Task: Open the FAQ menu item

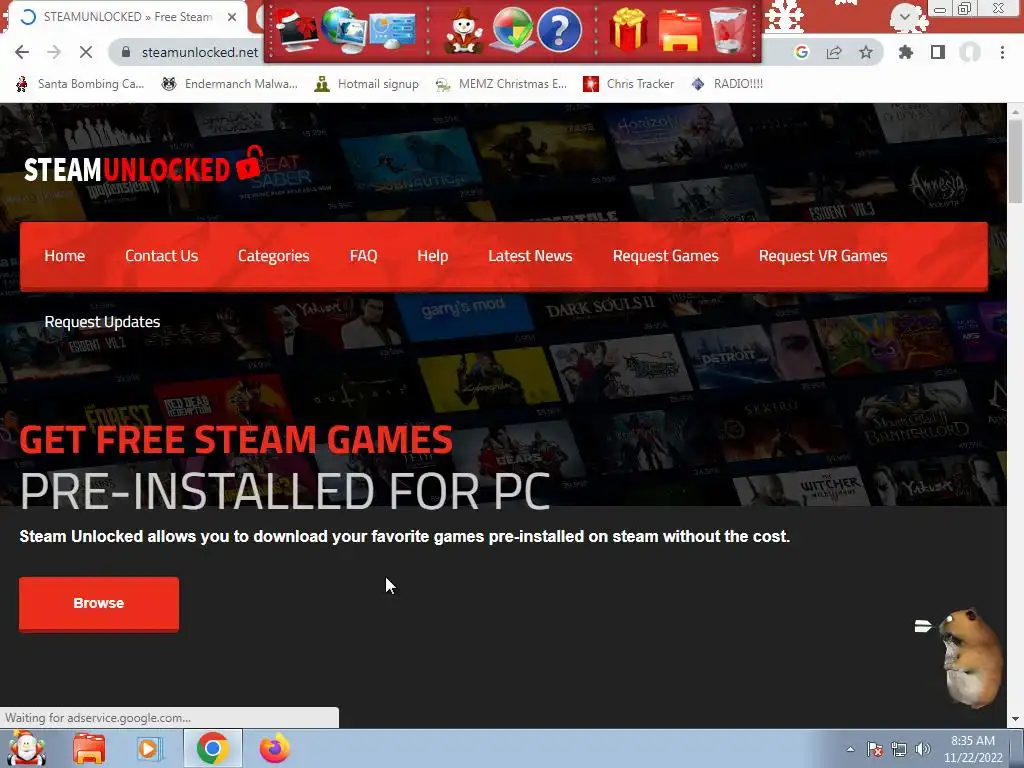Action: click(363, 256)
